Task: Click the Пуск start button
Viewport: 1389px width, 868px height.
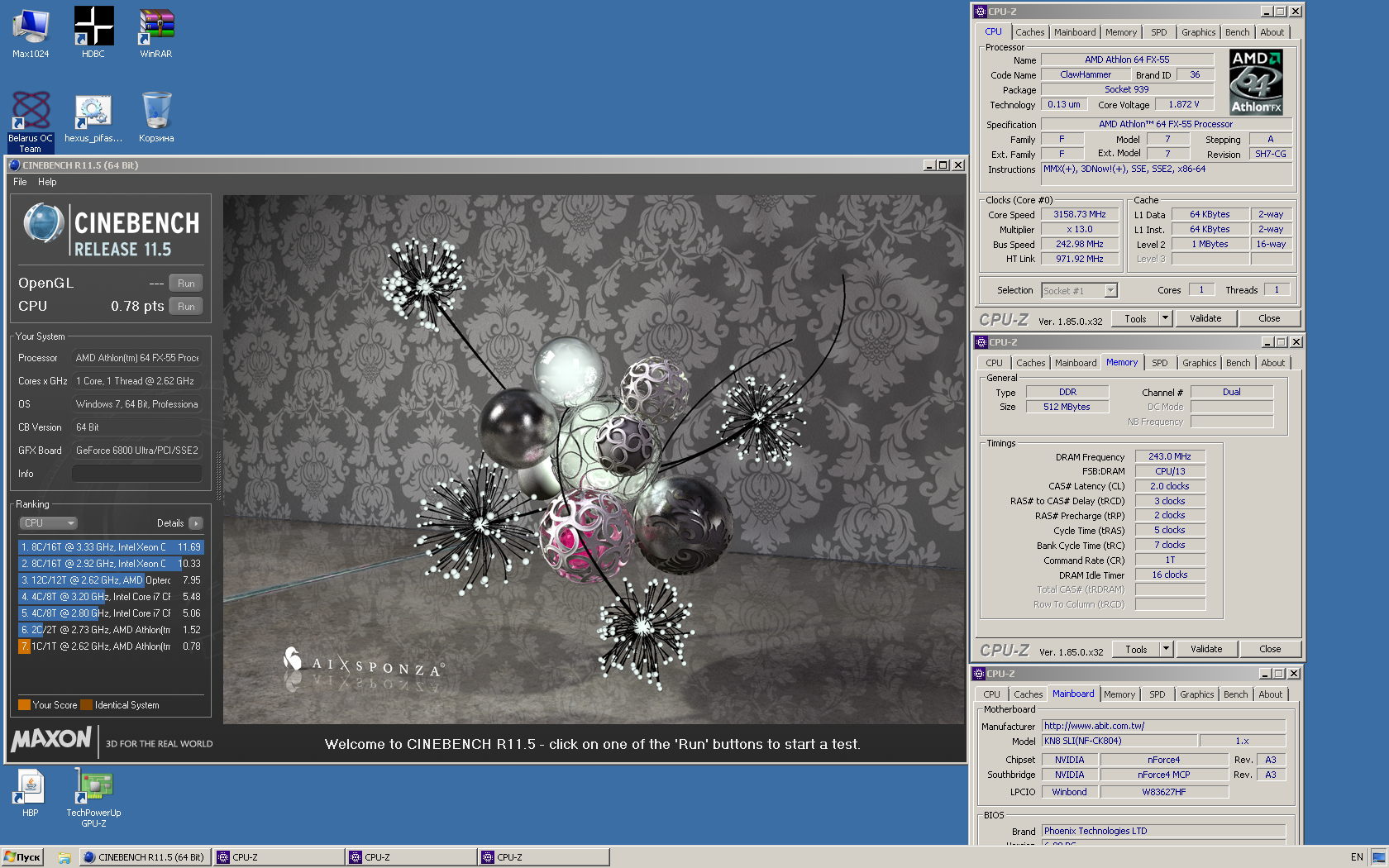Action: (x=22, y=857)
